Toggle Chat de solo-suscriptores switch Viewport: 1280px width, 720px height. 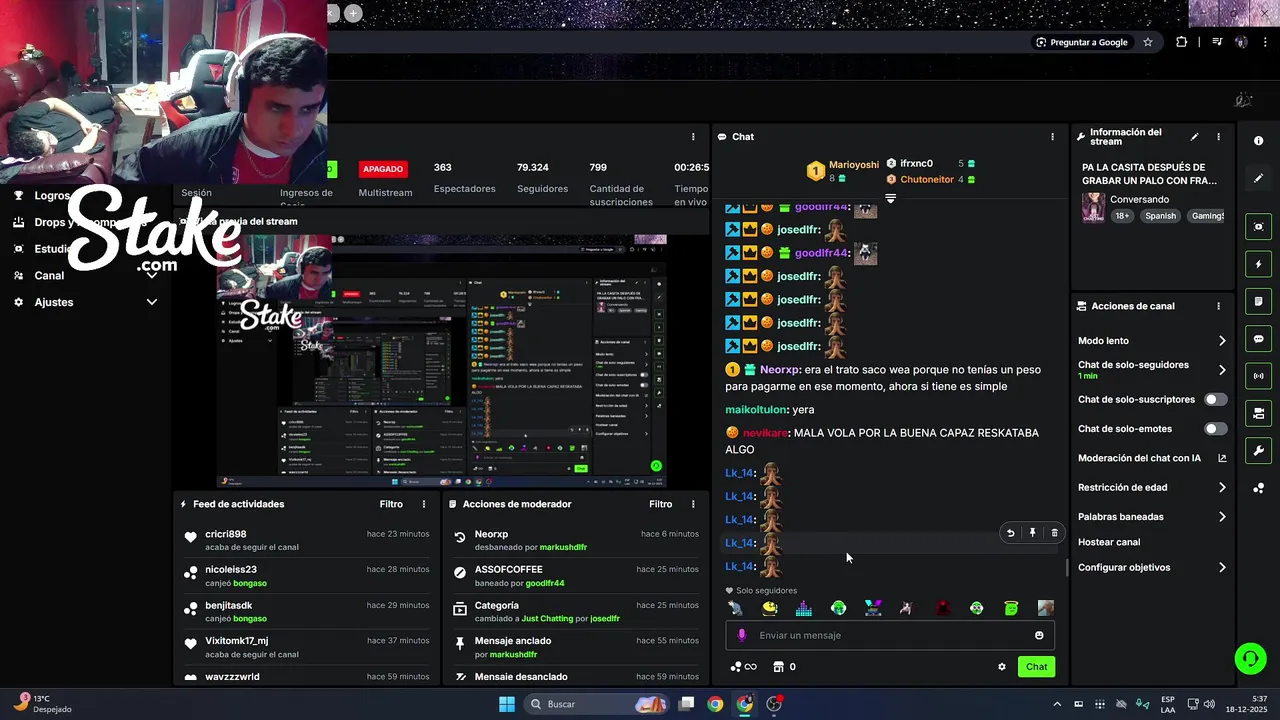click(1215, 399)
